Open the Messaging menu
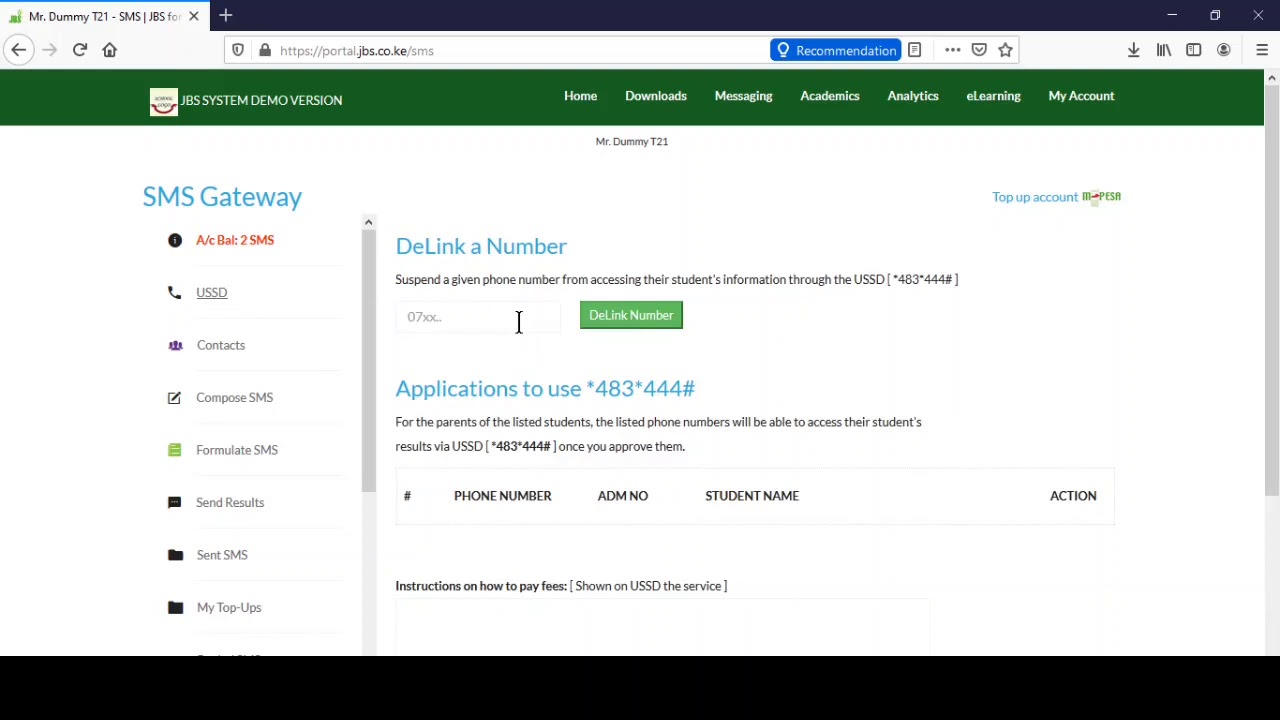The height and width of the screenshot is (720, 1280). click(x=743, y=96)
